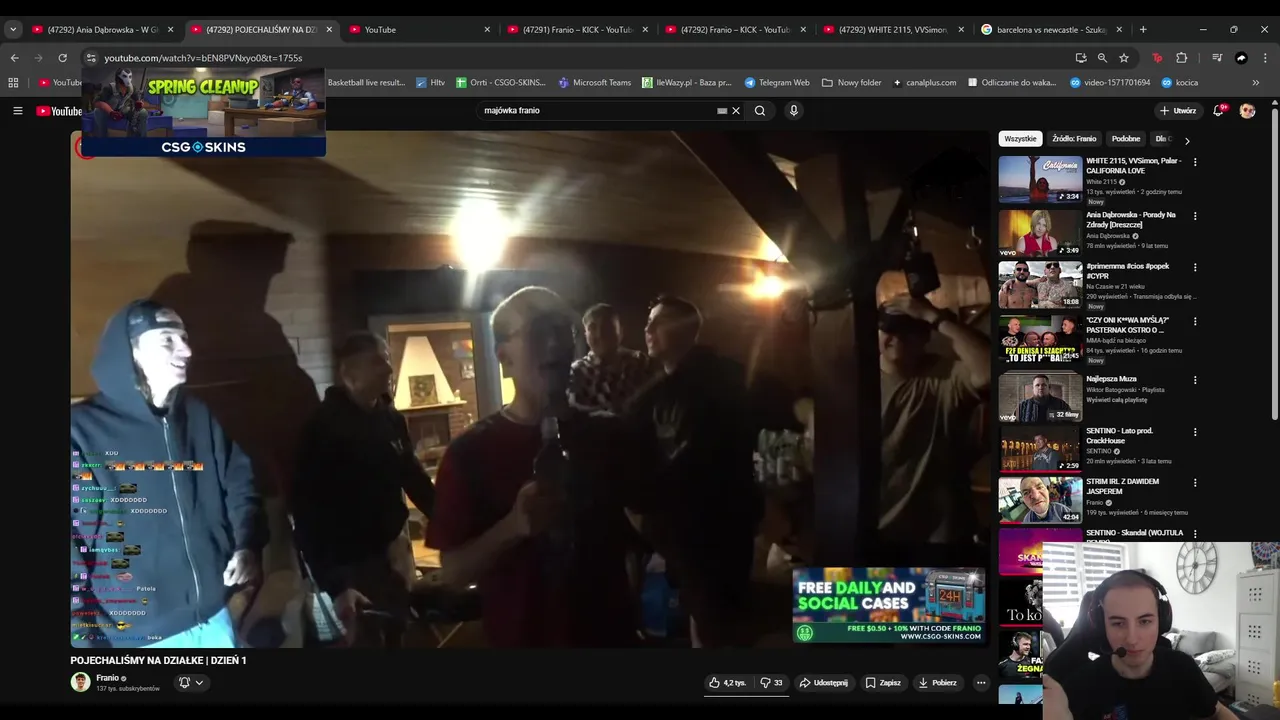
Task: Open the Nowy folder bookmark folder
Action: click(x=852, y=83)
